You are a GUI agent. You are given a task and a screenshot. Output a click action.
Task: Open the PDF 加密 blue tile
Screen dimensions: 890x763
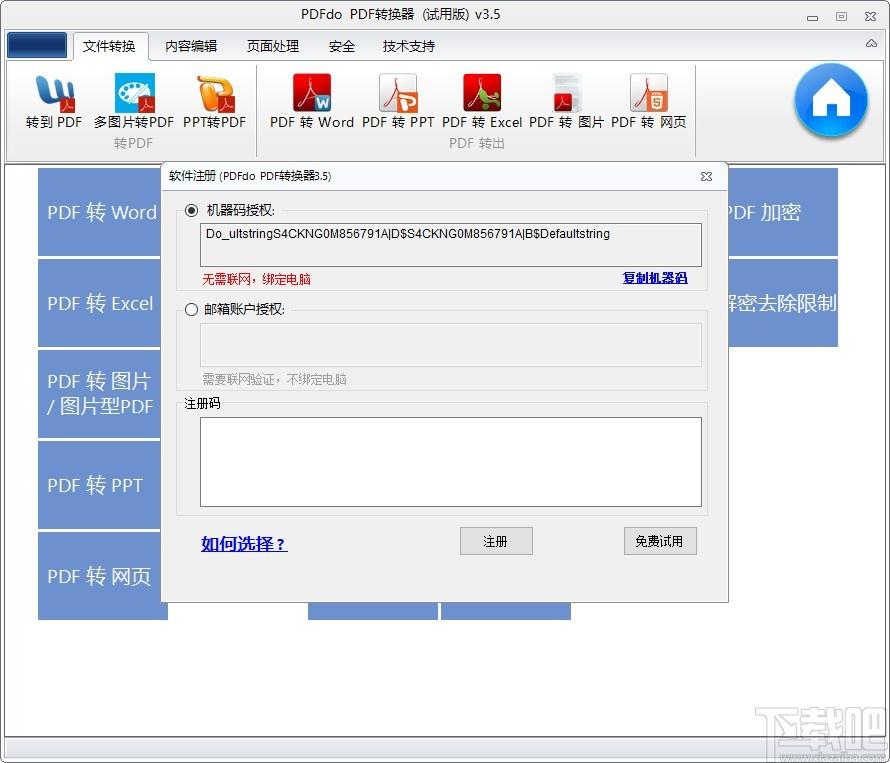click(x=783, y=212)
